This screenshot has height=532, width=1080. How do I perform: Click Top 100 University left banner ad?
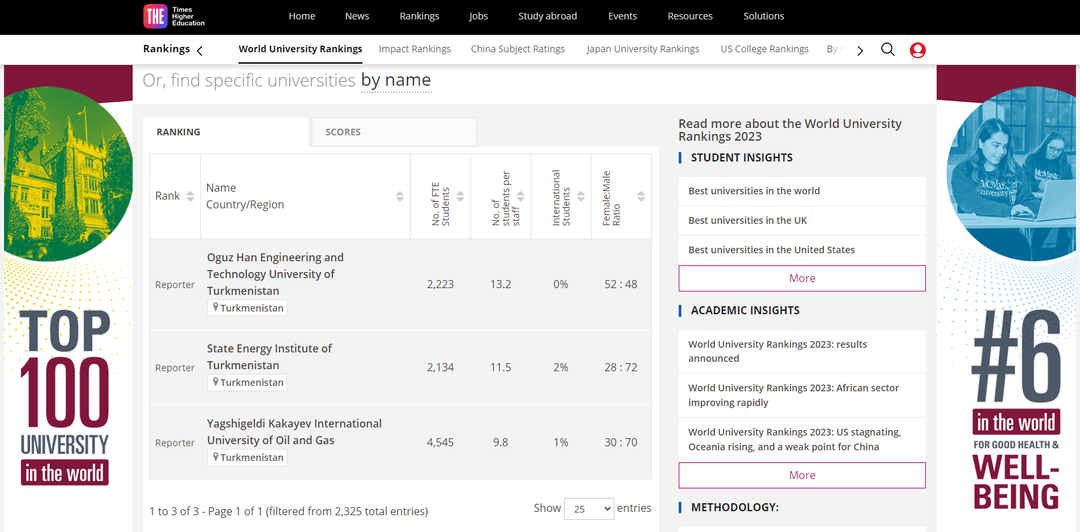pyautogui.click(x=68, y=296)
